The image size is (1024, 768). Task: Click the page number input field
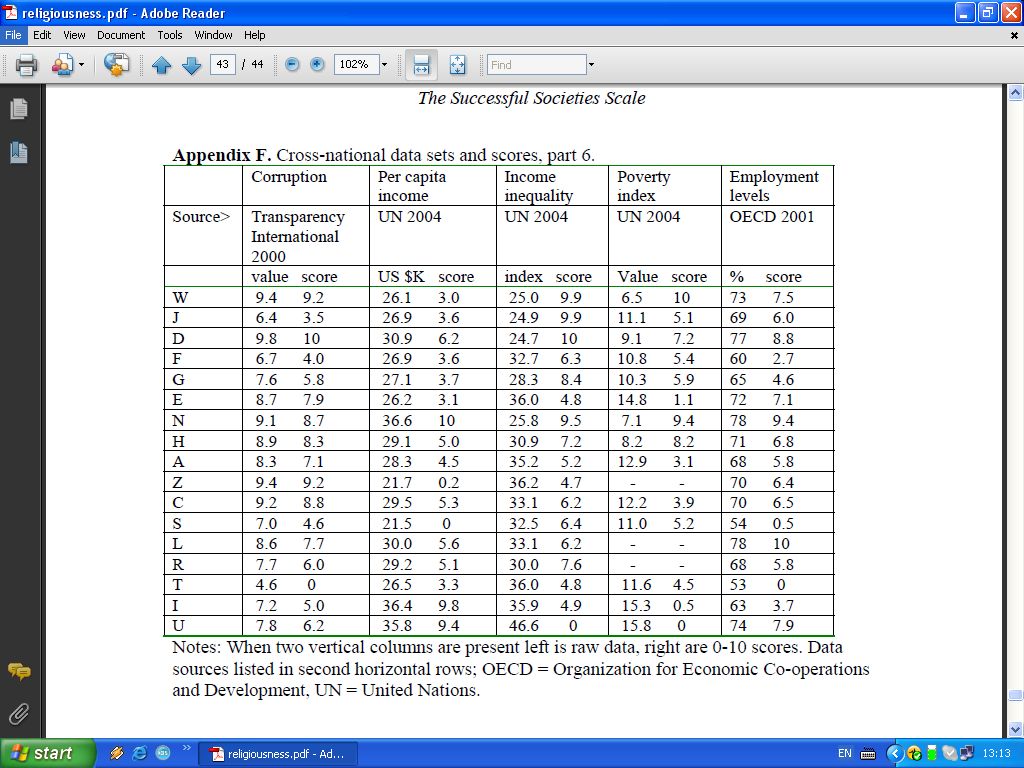click(x=222, y=65)
